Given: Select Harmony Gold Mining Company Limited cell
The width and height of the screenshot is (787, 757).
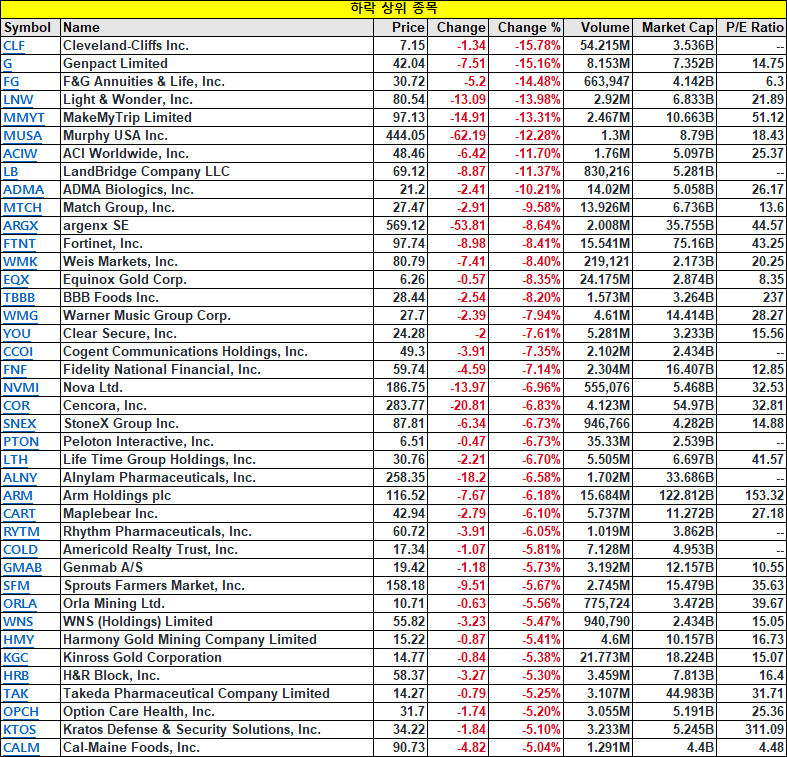Looking at the screenshot, I should (217, 640).
